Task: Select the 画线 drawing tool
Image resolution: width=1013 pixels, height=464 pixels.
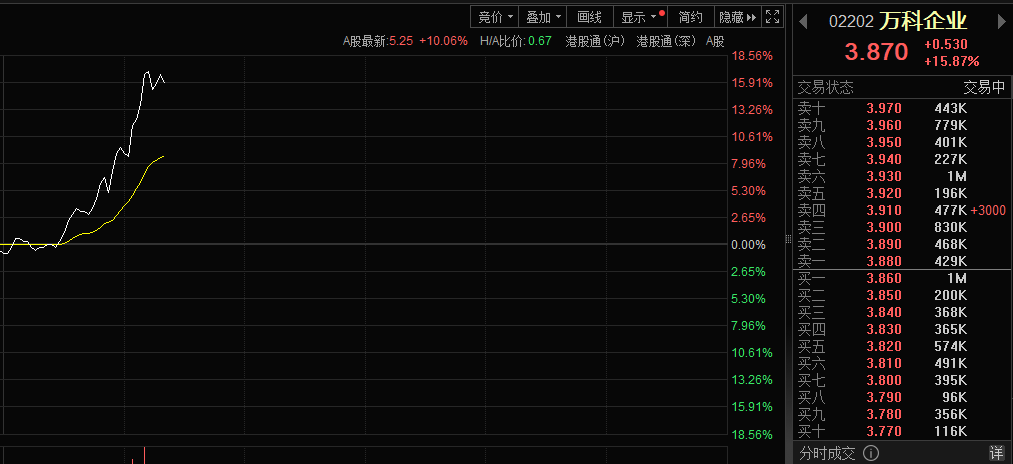Action: 591,16
